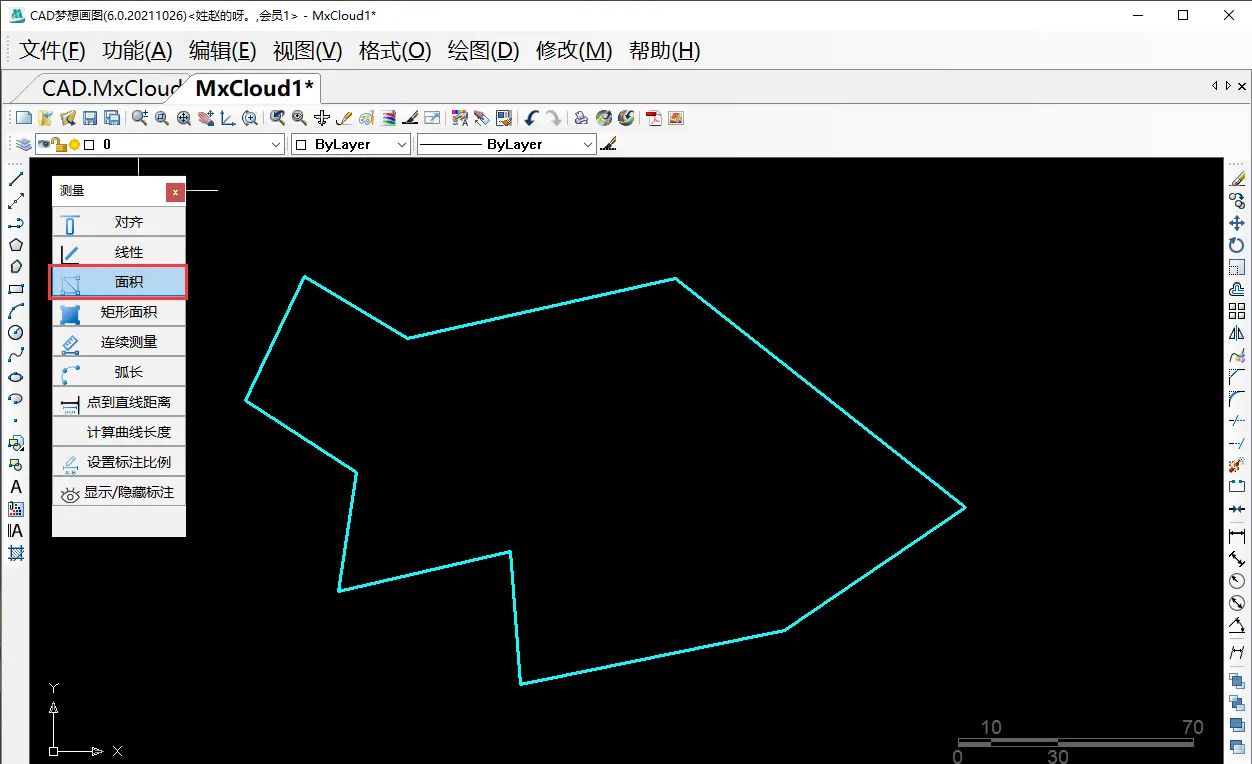Select the Rectangle drawing tool
This screenshot has width=1252, height=764.
coord(16,289)
